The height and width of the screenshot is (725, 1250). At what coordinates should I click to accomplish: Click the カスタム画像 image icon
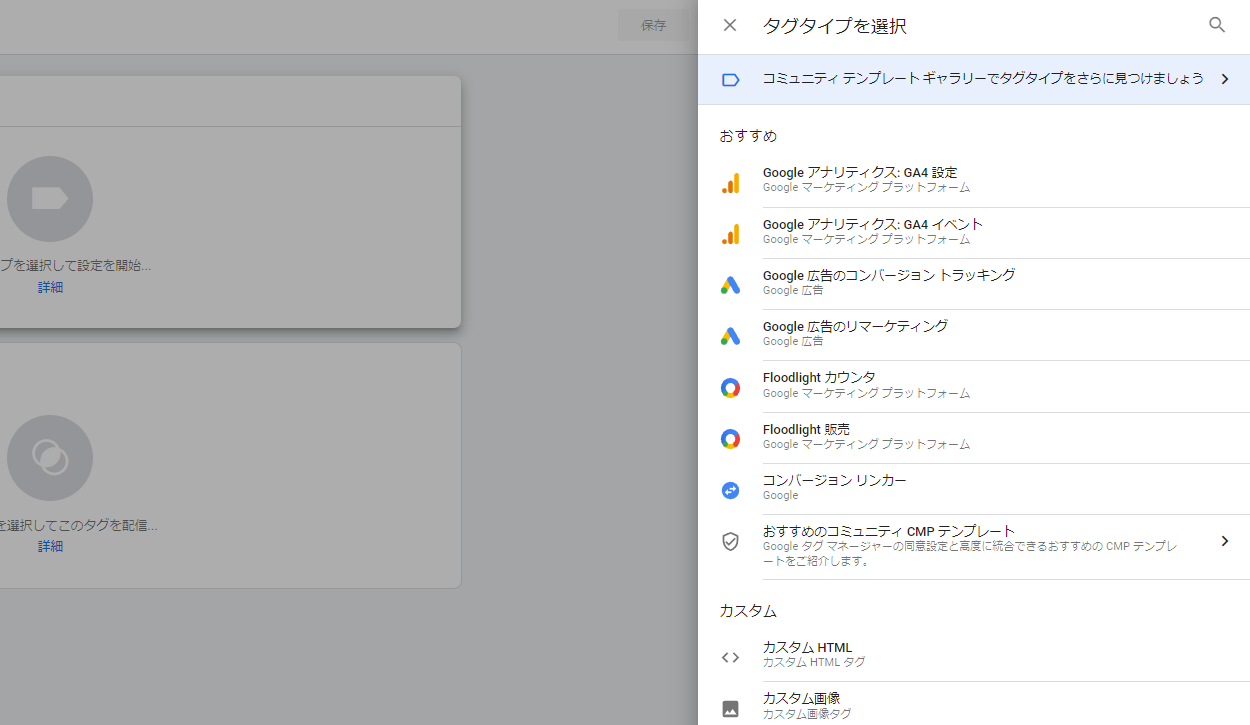coord(730,708)
